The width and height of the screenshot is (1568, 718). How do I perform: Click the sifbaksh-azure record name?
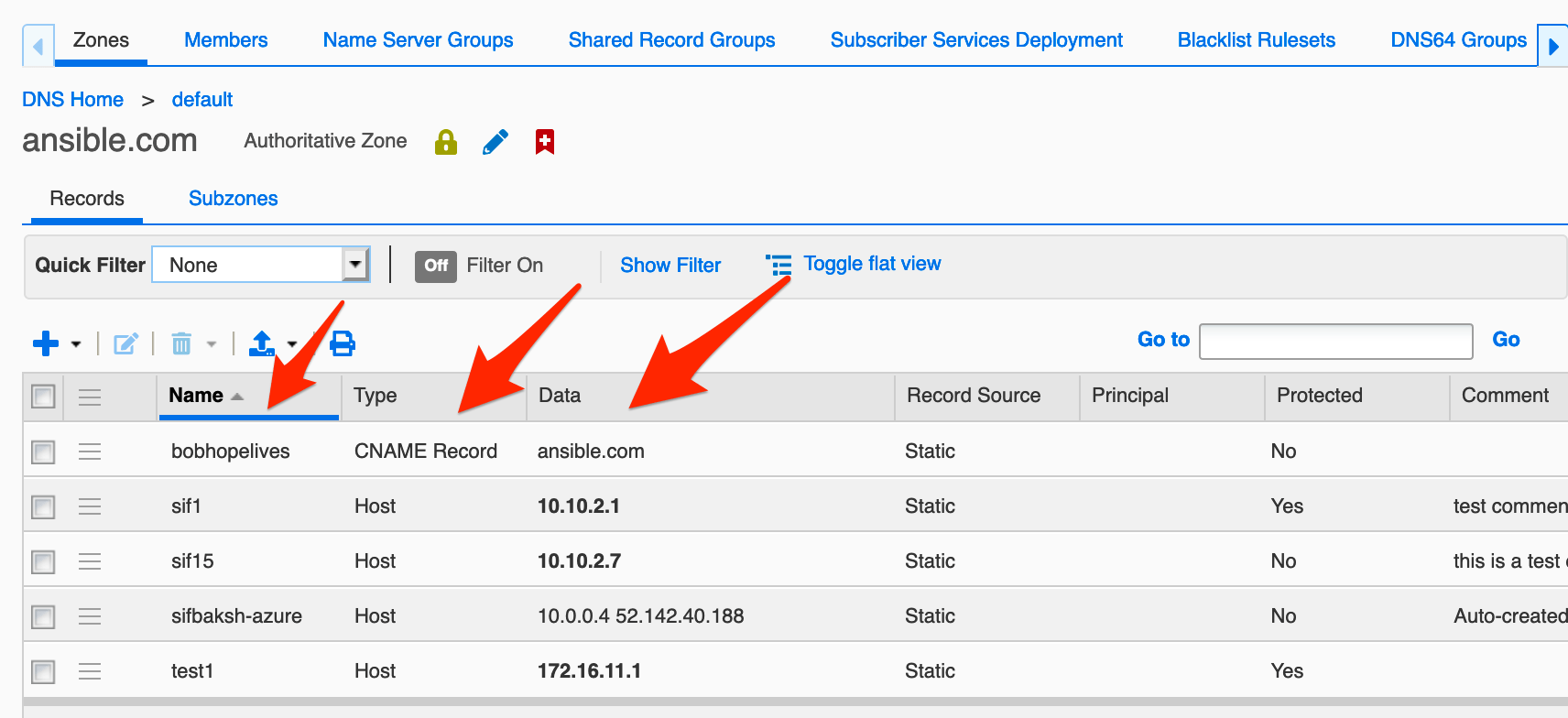click(236, 616)
